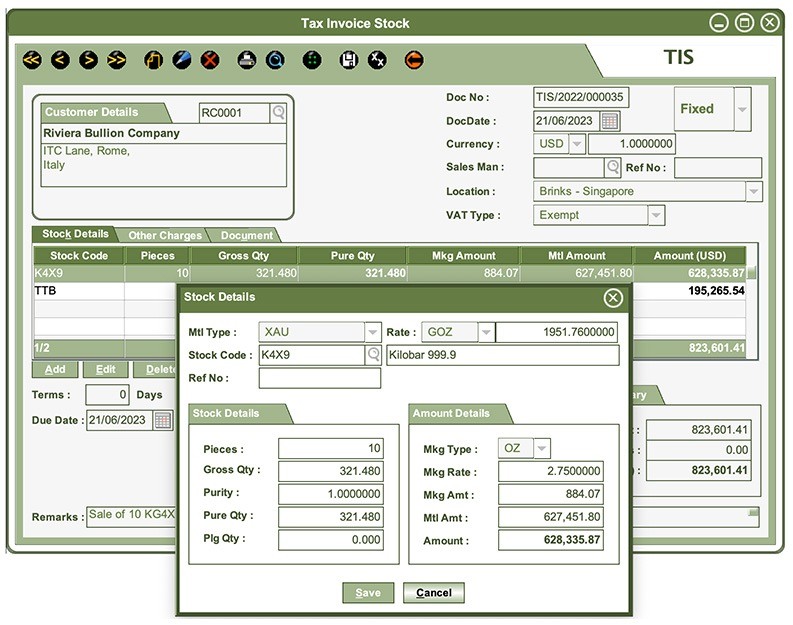Click the Amount (USD) column header
Image resolution: width=793 pixels, height=625 pixels.
(689, 256)
